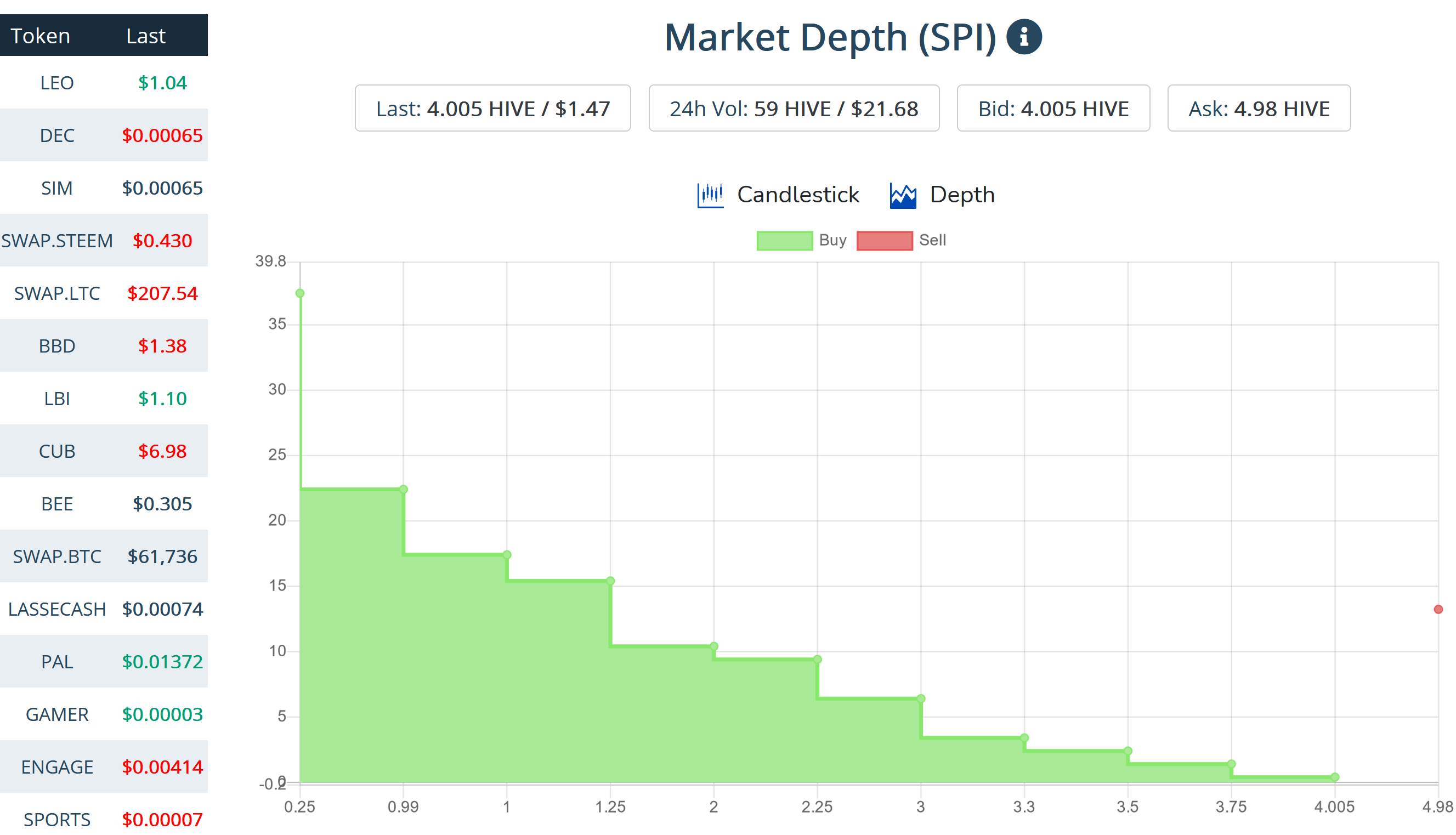Viewport: 1456px width, 835px height.
Task: Click the Buy legend label
Action: pos(831,240)
